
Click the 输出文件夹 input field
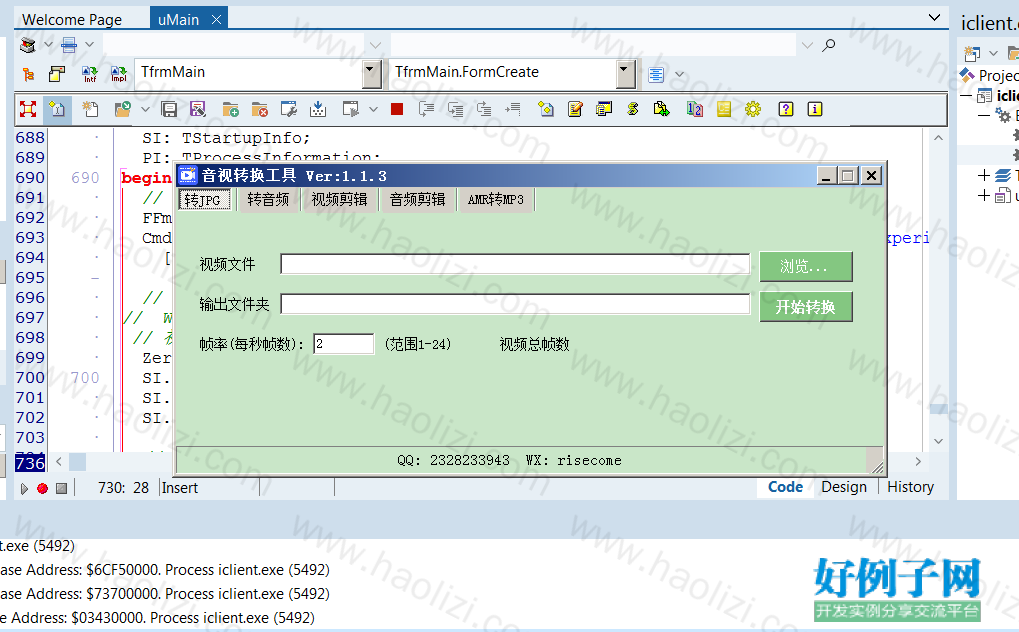[515, 304]
